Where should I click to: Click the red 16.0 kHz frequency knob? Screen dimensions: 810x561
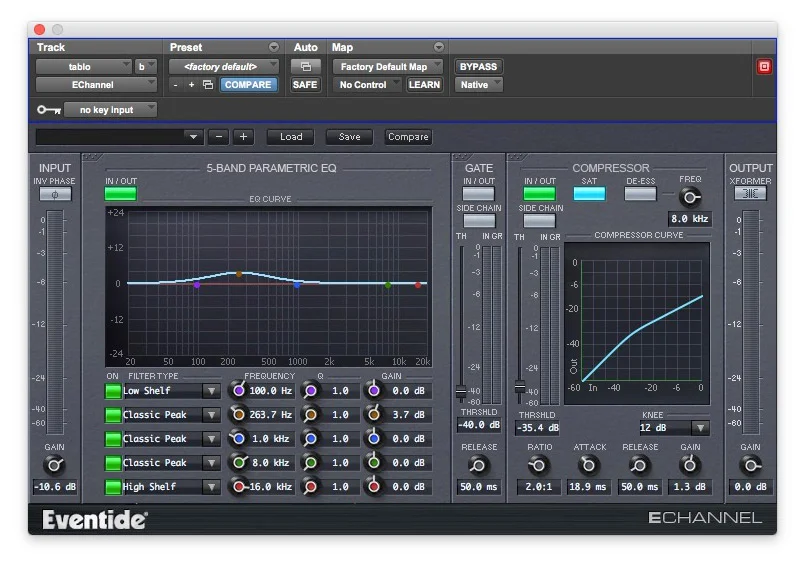238,487
